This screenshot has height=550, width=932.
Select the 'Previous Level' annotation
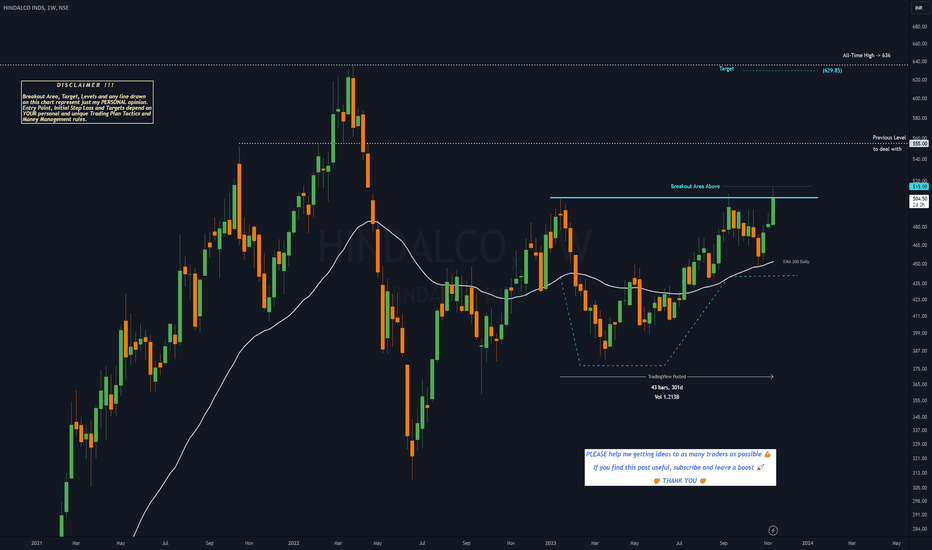point(889,138)
